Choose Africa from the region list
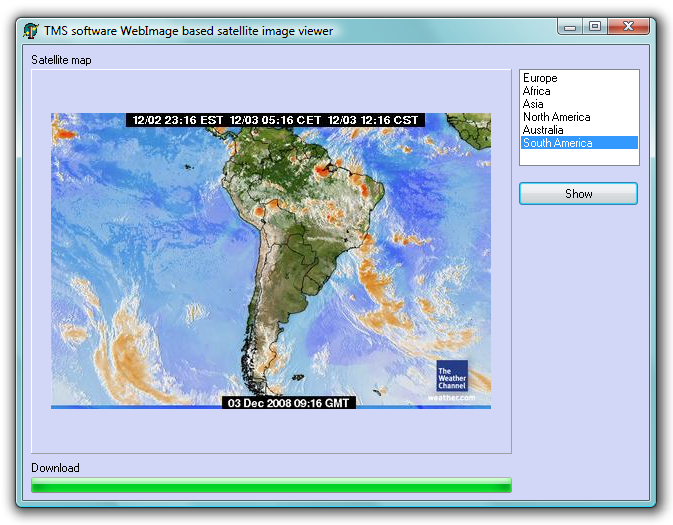673x525 pixels. click(x=537, y=91)
